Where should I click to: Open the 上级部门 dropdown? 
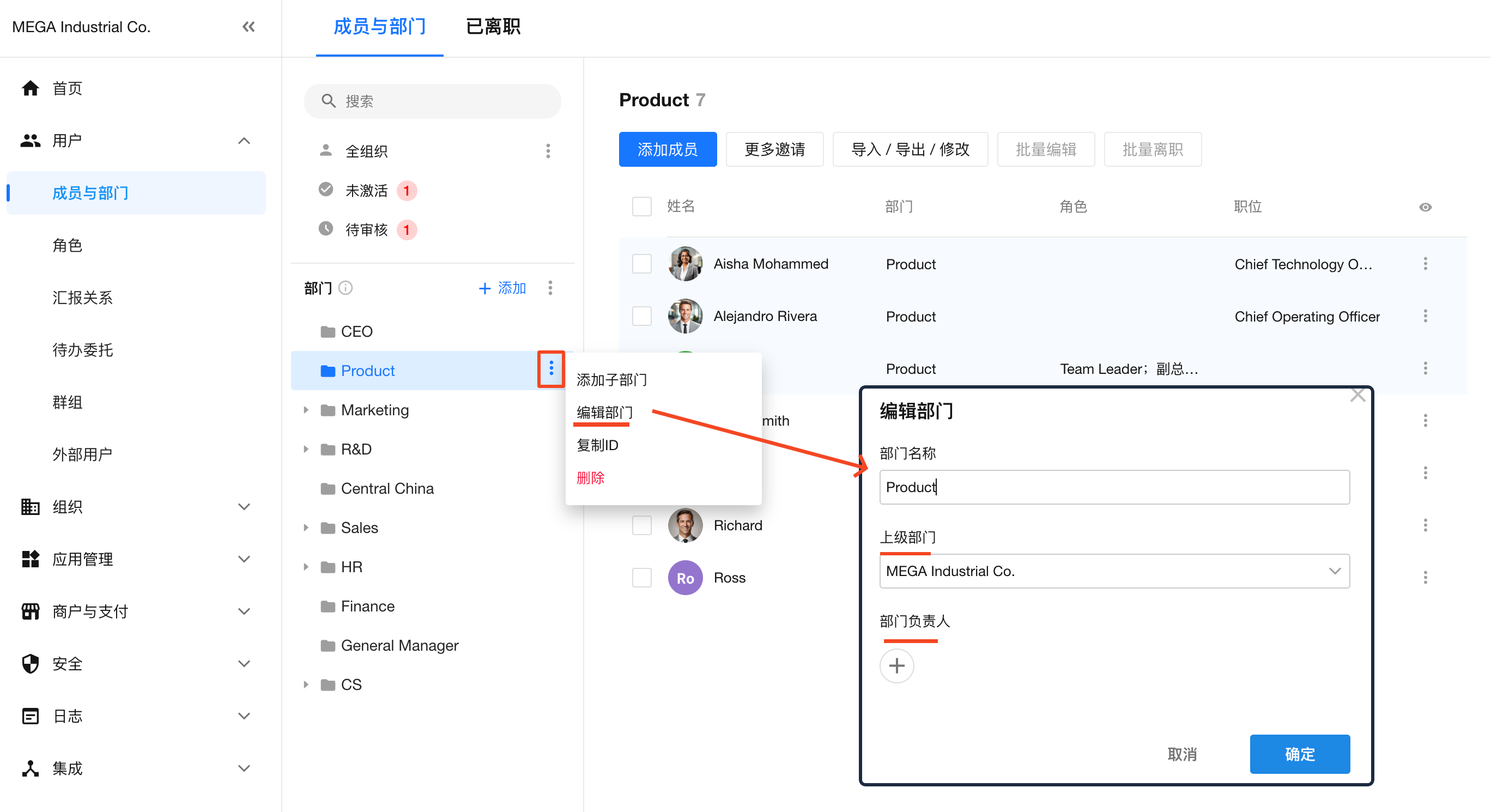coord(1114,571)
